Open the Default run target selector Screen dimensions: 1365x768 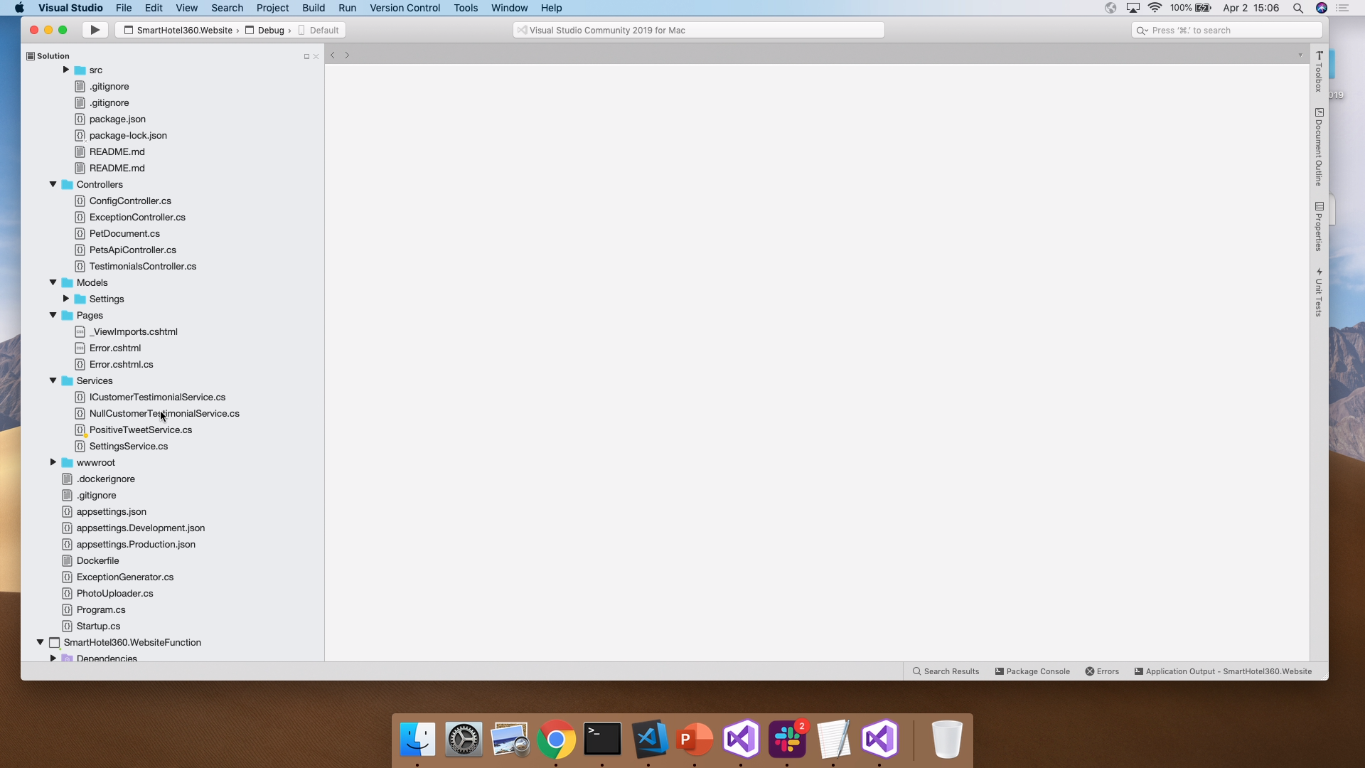click(x=319, y=30)
